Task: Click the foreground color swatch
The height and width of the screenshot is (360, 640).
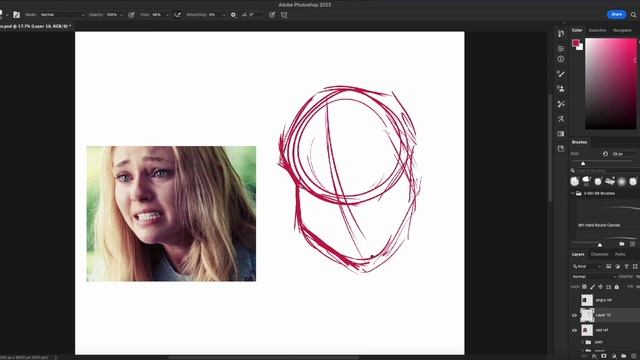Action: point(576,43)
